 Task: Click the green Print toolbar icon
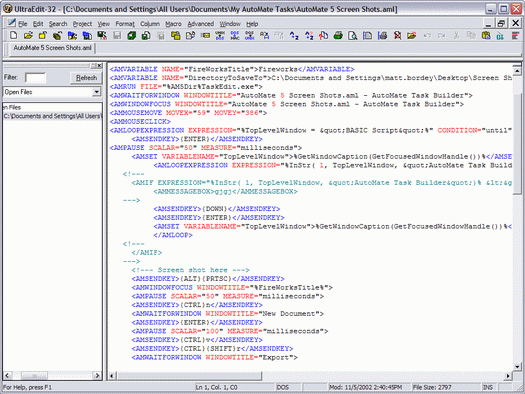[338, 35]
